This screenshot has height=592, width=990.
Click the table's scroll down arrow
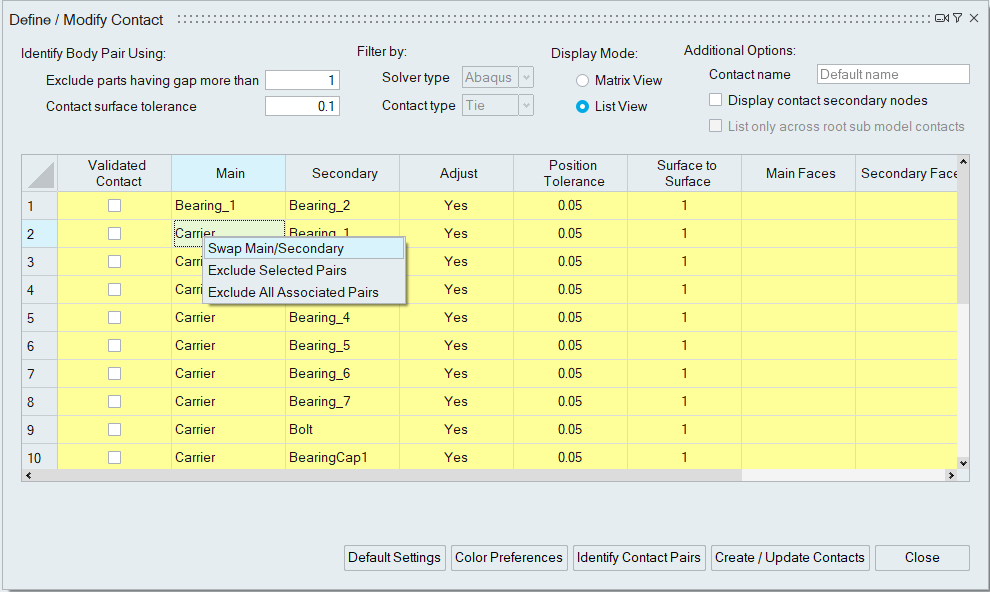tap(963, 463)
